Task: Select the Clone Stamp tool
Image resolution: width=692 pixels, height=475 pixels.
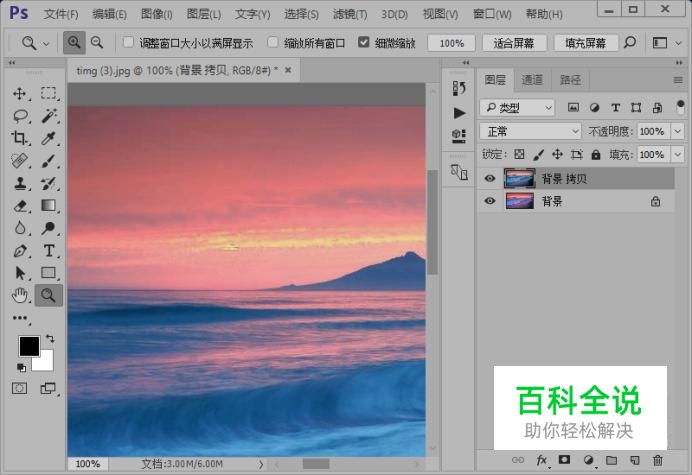Action: [19, 183]
